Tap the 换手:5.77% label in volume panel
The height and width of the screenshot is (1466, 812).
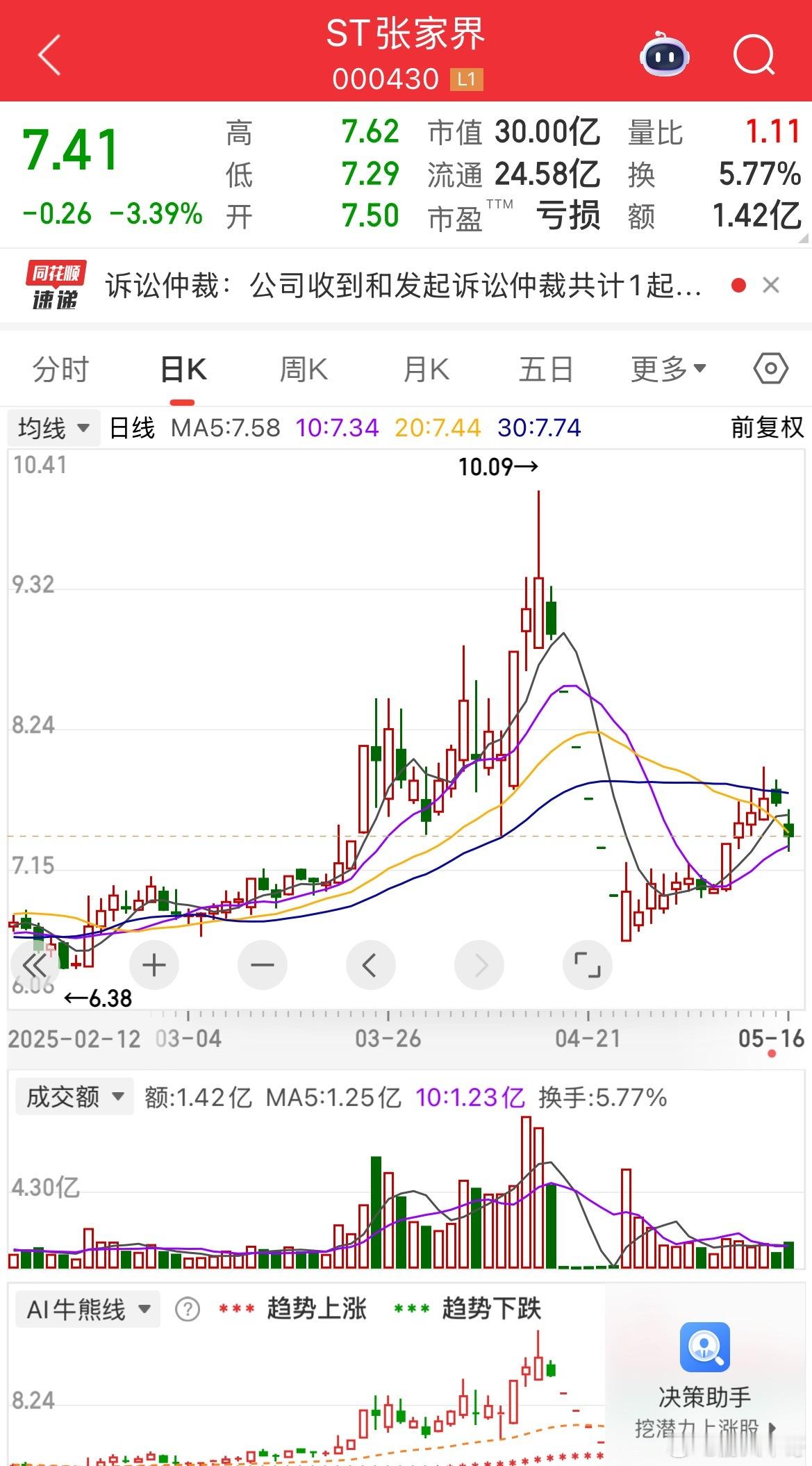(602, 1097)
